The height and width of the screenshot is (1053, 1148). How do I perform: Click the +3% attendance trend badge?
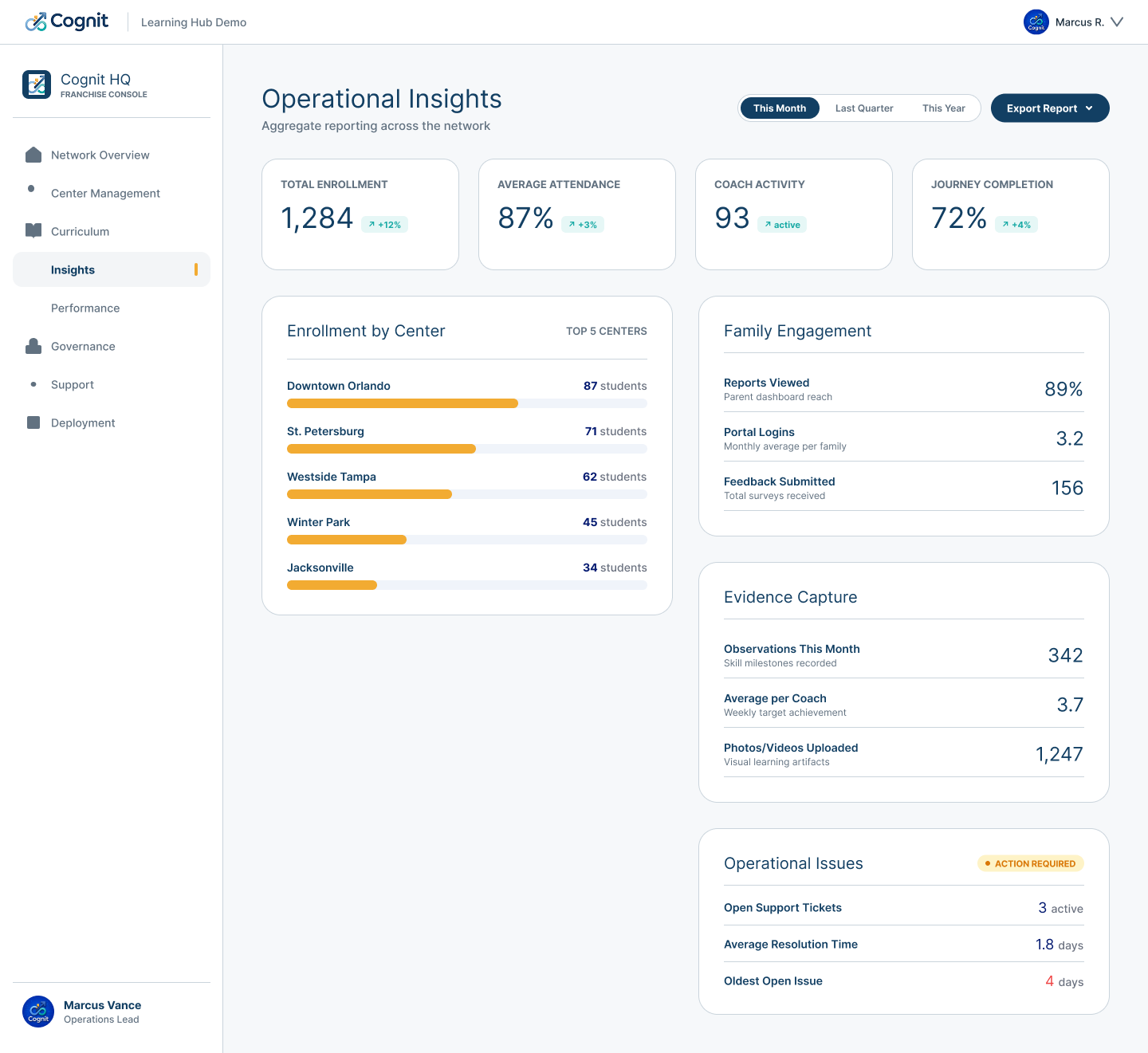click(583, 225)
